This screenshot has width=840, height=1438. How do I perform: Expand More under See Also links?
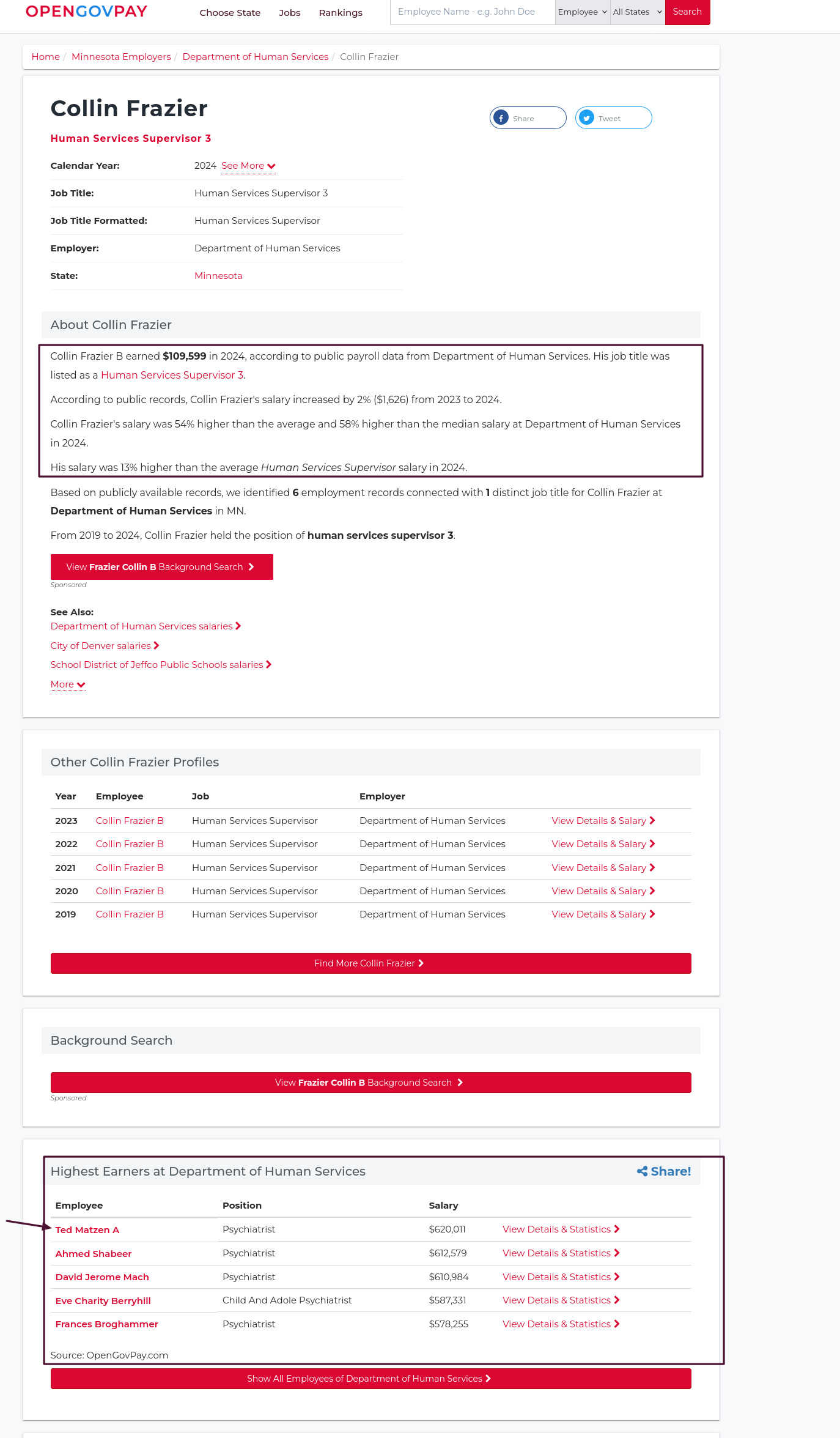[x=67, y=684]
